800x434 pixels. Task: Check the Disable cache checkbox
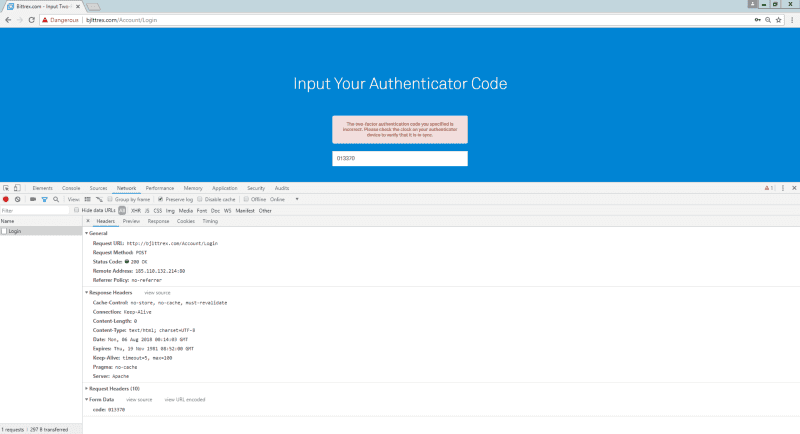point(199,199)
